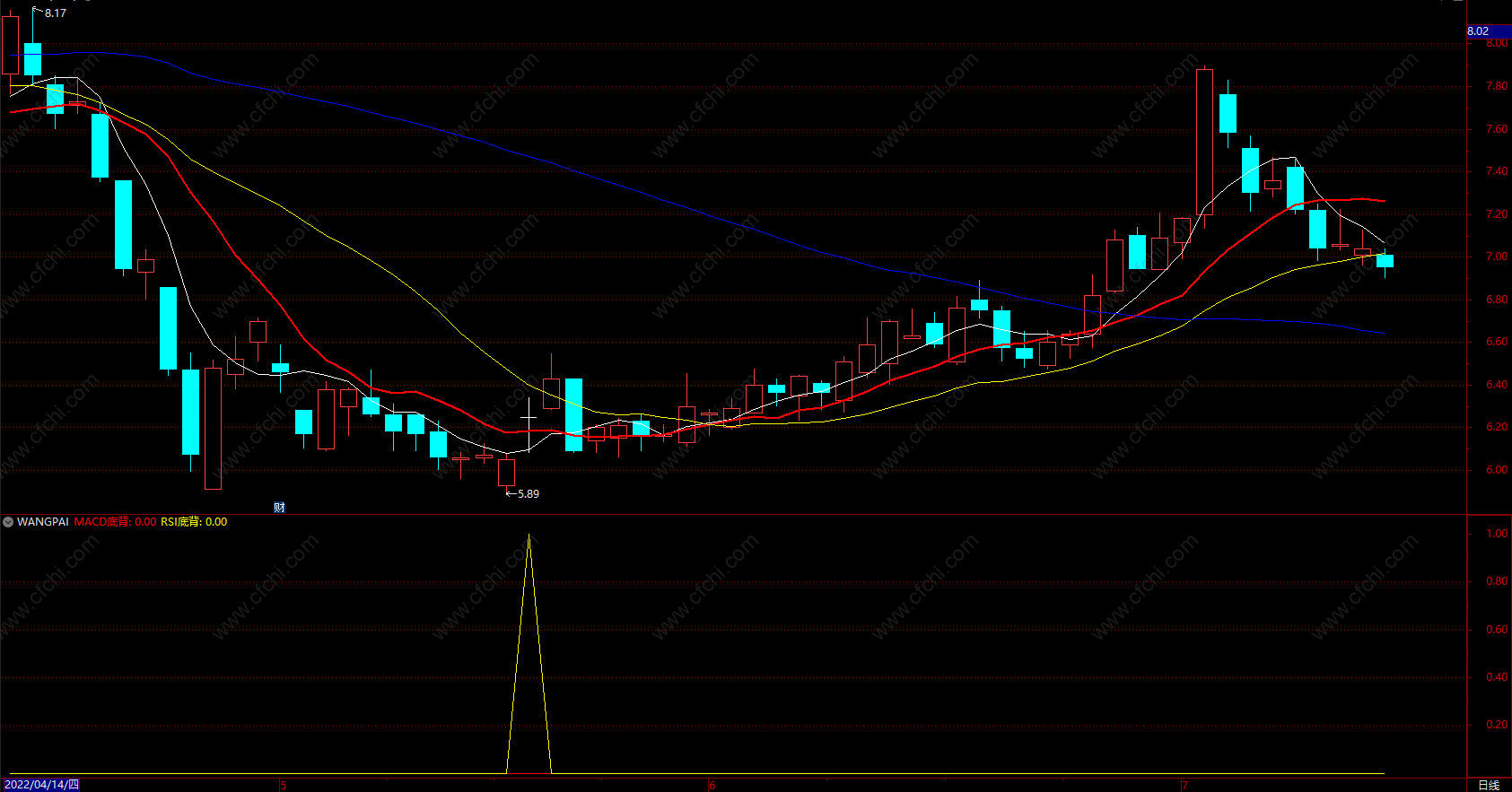Click the month 7 marker on time axis

(x=1185, y=786)
